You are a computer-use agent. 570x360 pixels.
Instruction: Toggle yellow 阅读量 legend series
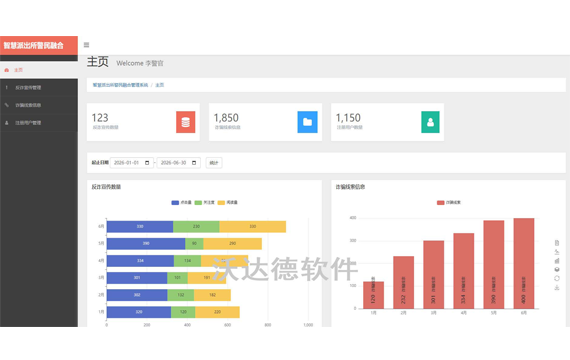click(228, 203)
